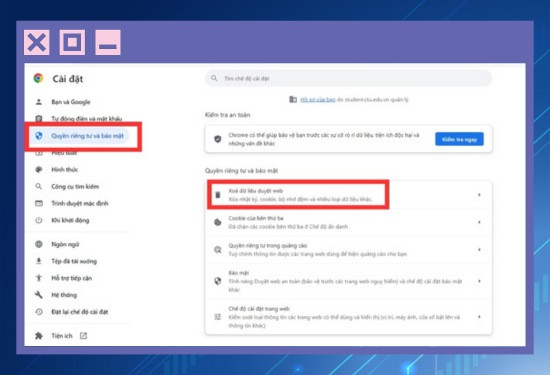The height and width of the screenshot is (375, 550).
Task: Expand the Bảo mật row arrow
Action: (x=479, y=281)
